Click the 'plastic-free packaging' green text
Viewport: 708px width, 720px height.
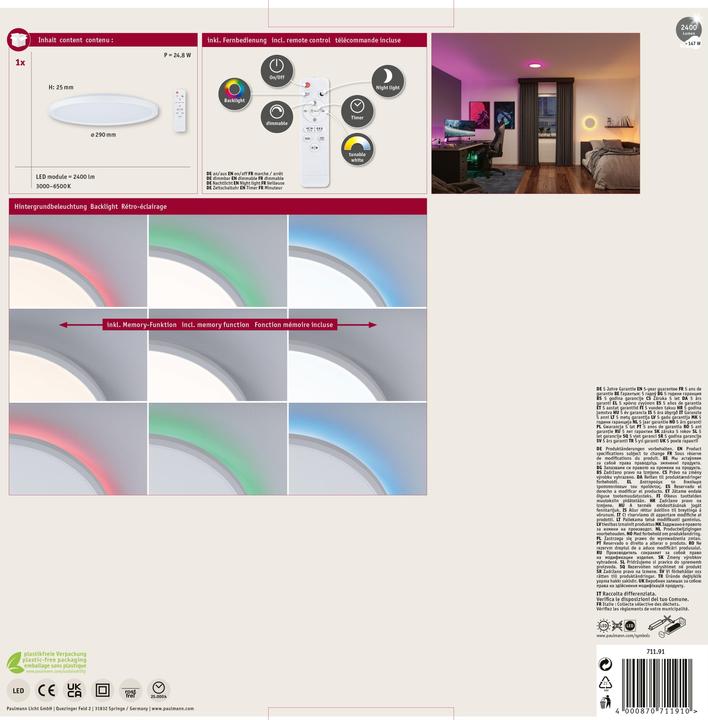click(x=54, y=659)
